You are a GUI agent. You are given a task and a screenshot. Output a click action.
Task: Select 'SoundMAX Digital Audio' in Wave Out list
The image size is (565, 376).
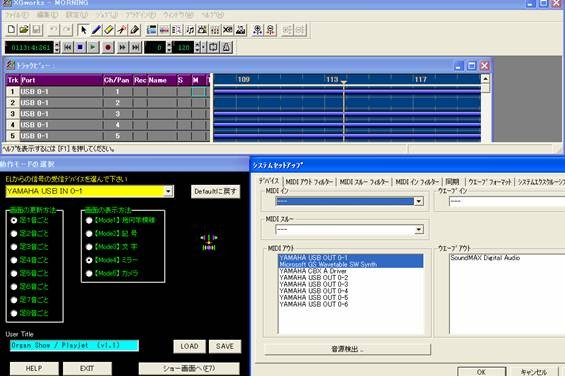click(485, 258)
